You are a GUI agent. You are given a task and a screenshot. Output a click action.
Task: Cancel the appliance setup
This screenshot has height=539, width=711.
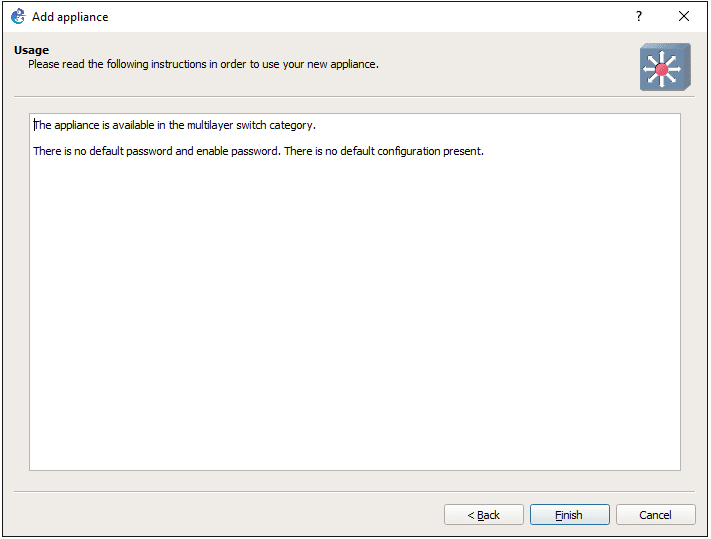click(655, 515)
